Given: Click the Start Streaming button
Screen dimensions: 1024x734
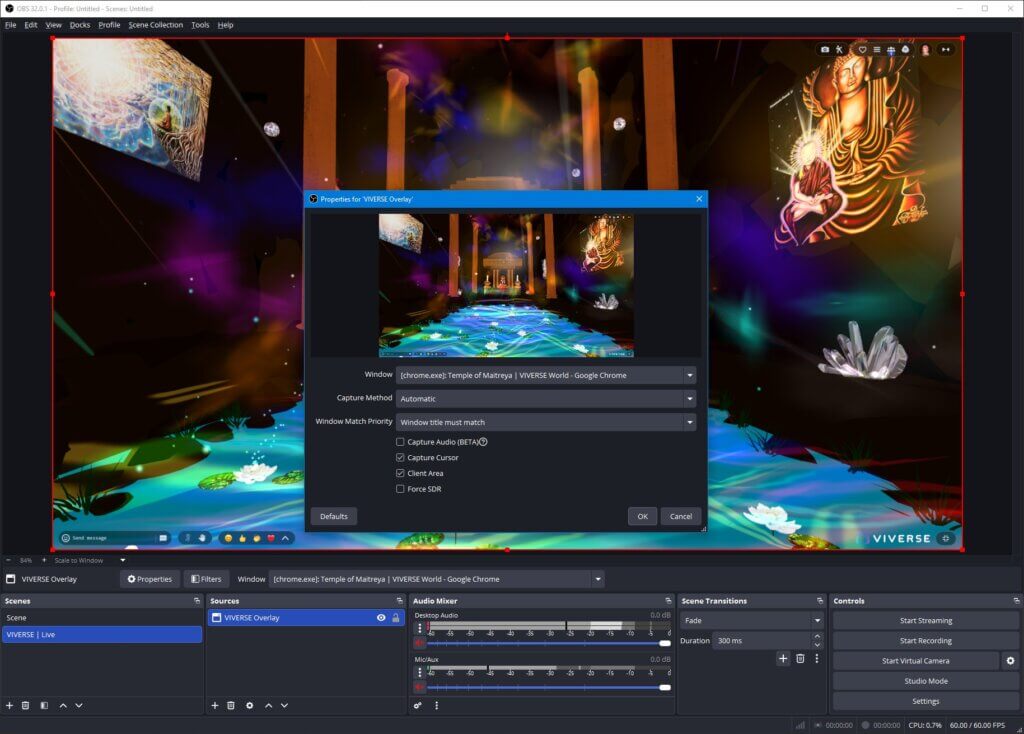Looking at the screenshot, I should coord(925,621).
